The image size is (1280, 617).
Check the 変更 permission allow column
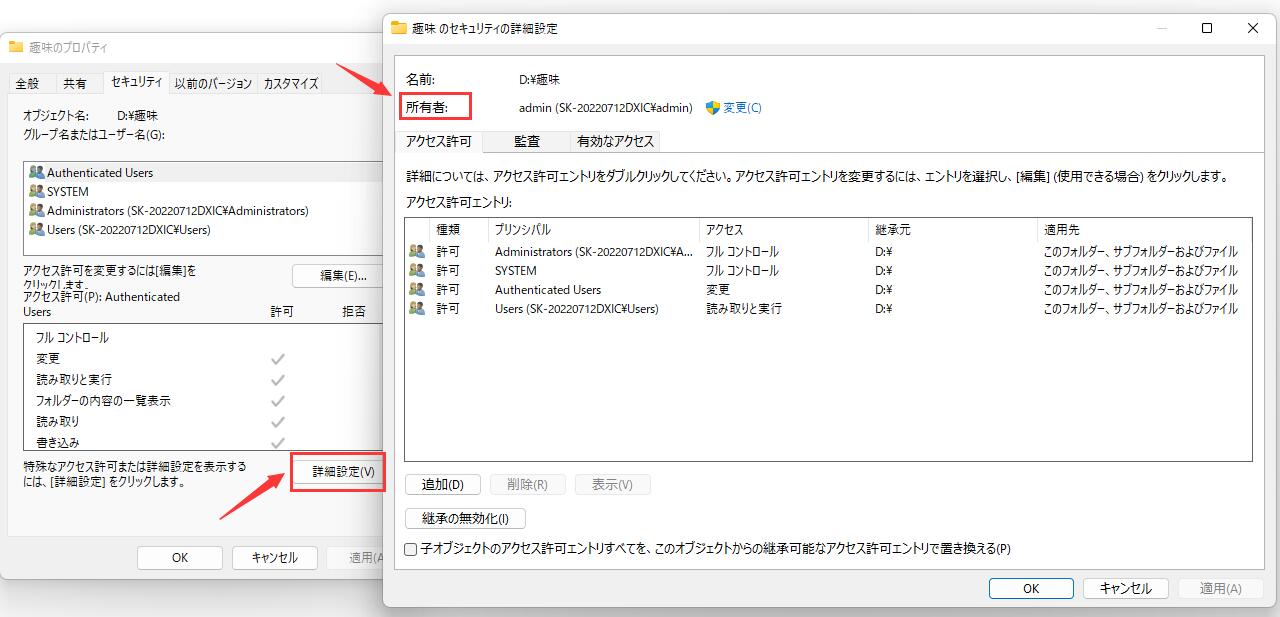tap(278, 358)
